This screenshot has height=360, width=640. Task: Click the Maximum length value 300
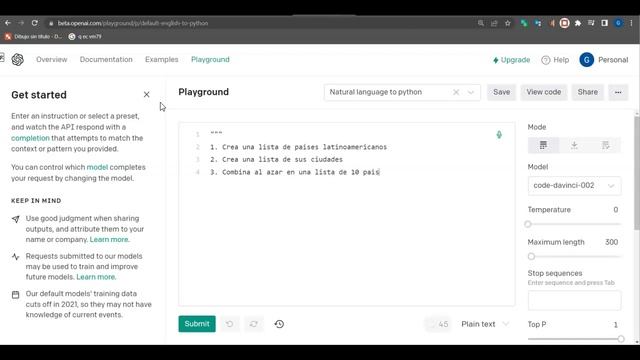(x=611, y=242)
